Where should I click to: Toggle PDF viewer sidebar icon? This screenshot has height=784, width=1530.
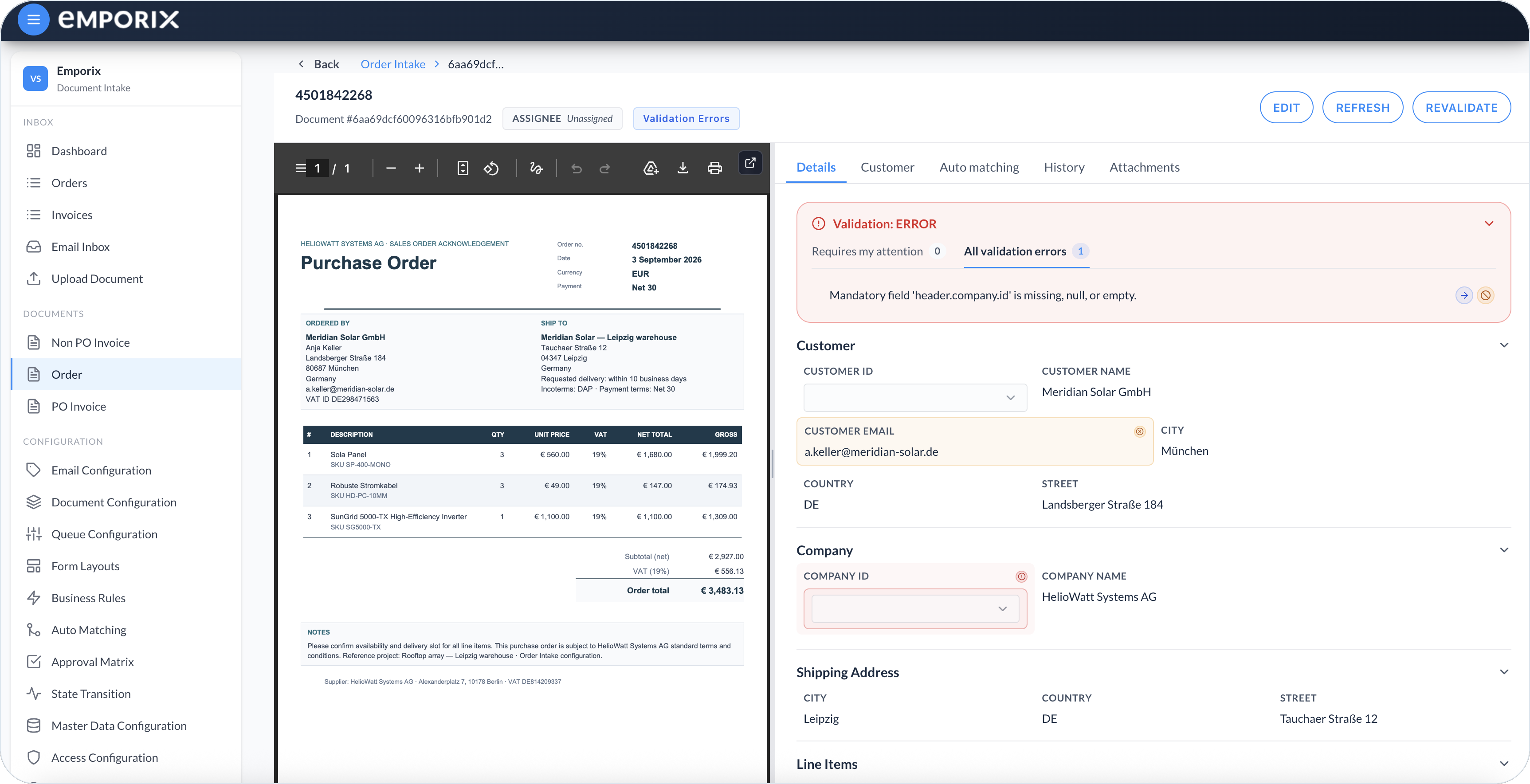pyautogui.click(x=301, y=168)
